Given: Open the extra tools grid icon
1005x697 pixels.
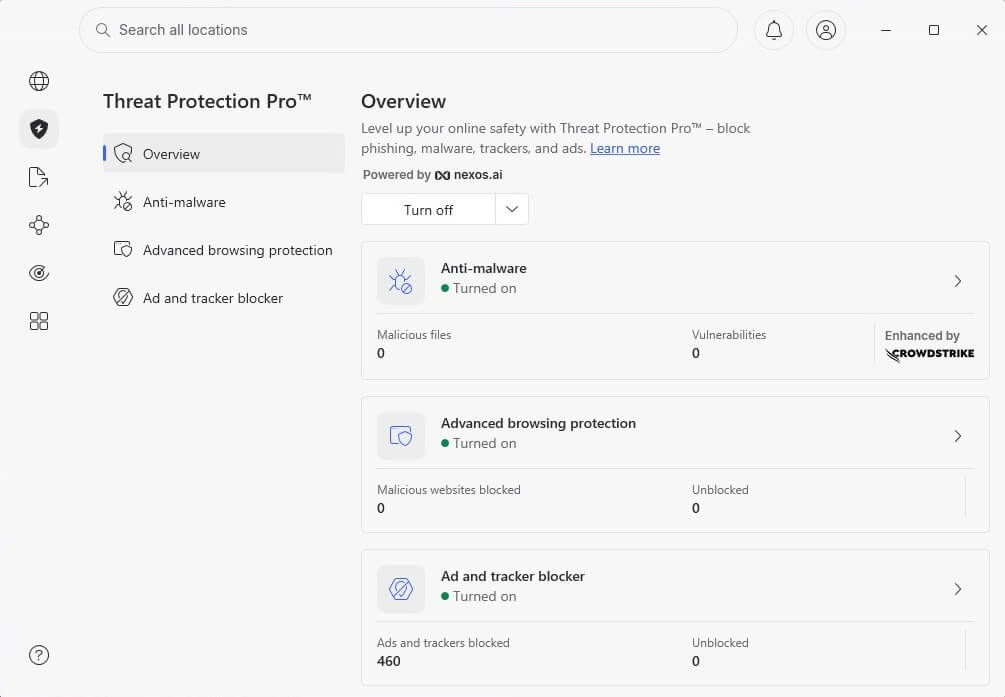Looking at the screenshot, I should click(38, 320).
